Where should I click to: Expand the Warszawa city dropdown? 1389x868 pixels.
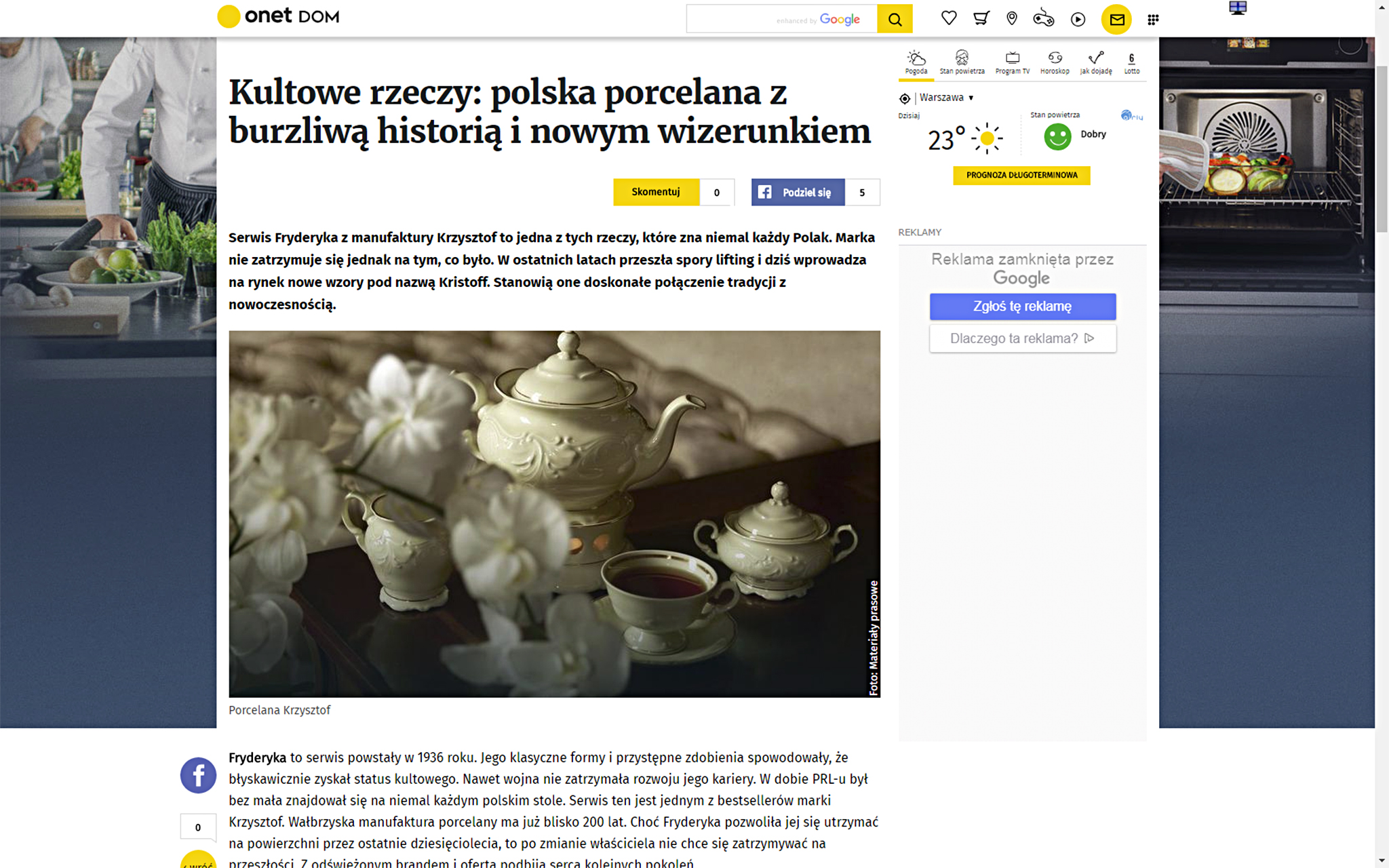click(x=946, y=98)
